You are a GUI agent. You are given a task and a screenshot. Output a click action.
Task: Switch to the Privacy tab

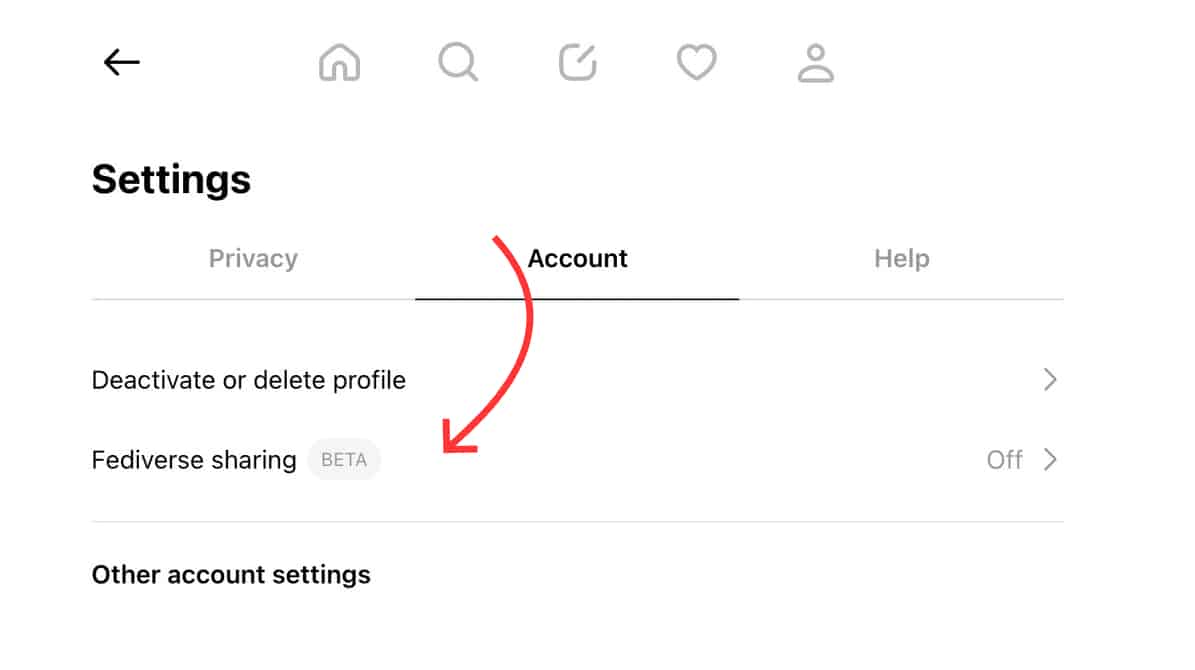tap(253, 258)
